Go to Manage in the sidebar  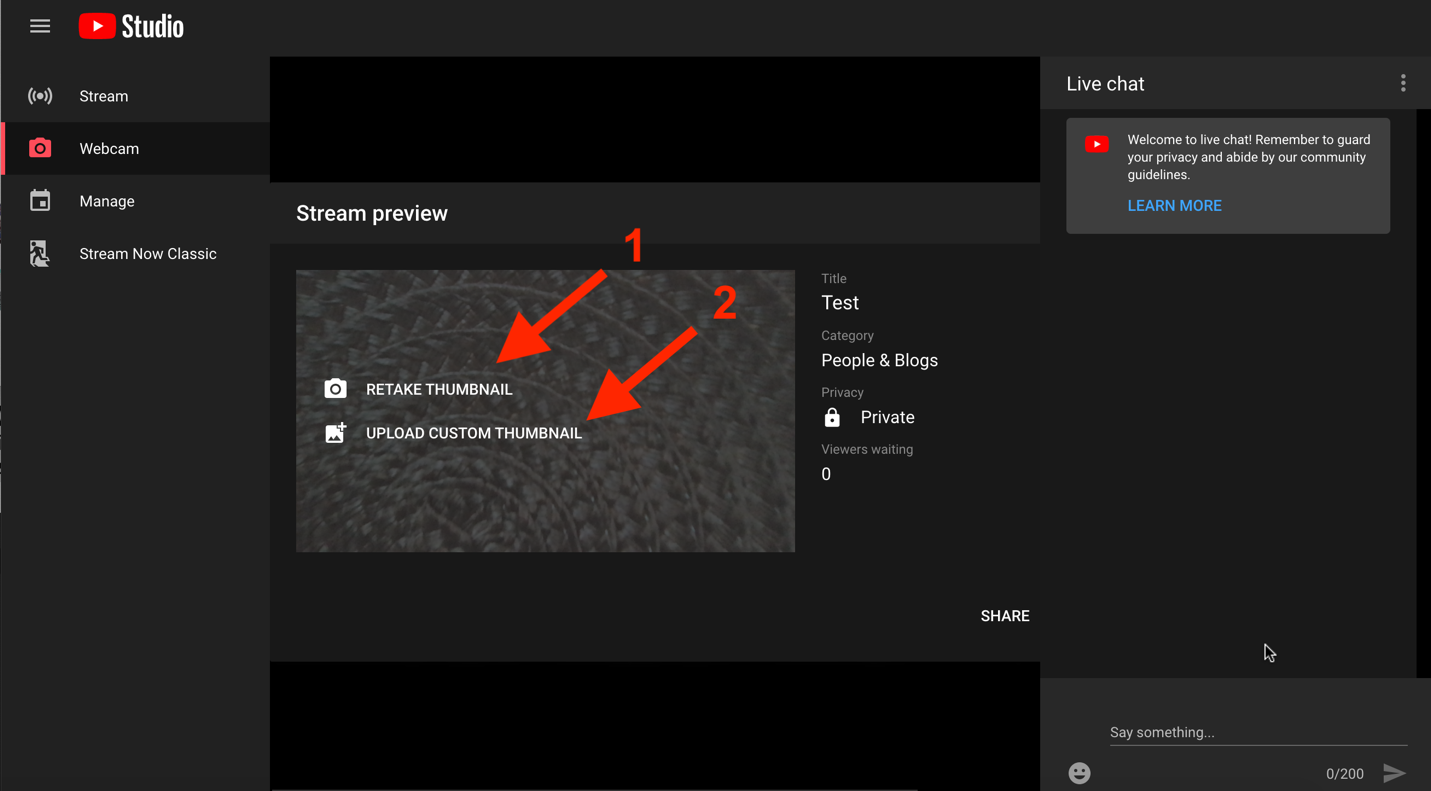tap(107, 201)
